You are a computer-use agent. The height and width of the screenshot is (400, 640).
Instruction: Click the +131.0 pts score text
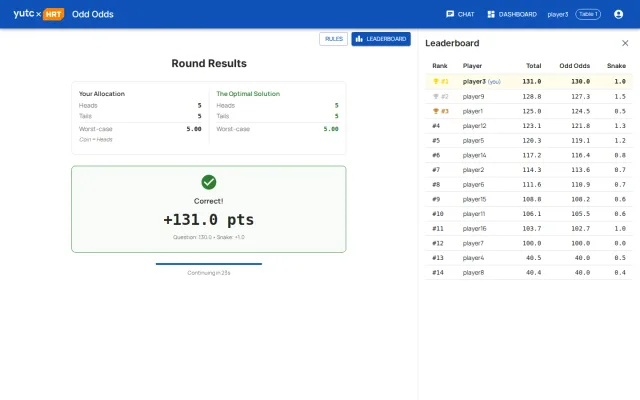pos(209,220)
